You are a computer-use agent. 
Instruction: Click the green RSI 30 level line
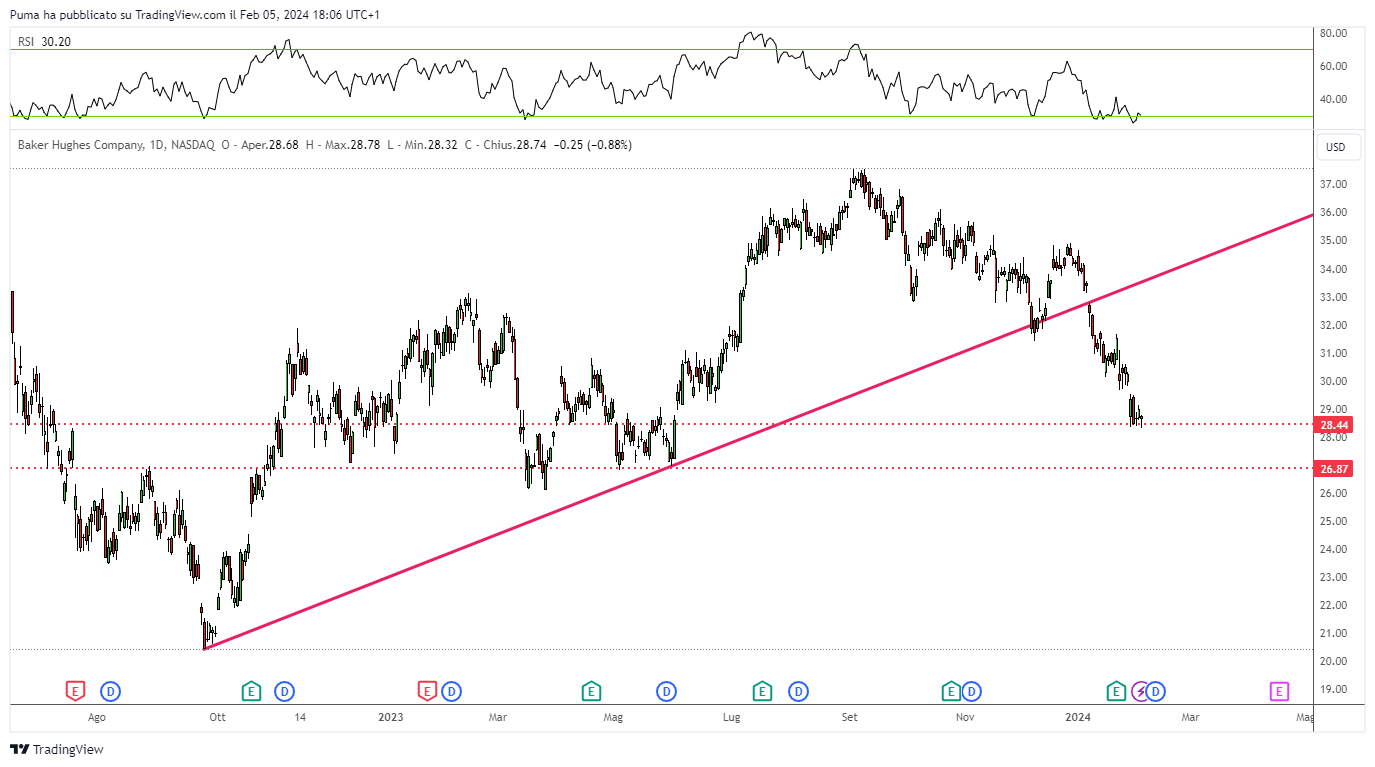coord(660,116)
